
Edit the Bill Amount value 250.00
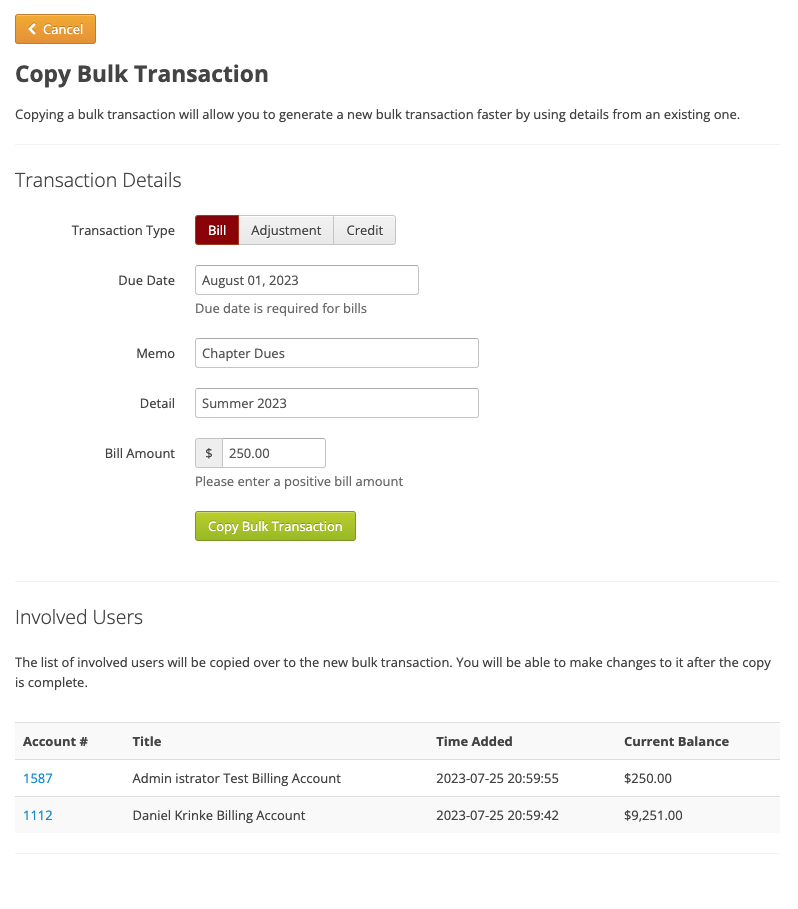coord(273,453)
